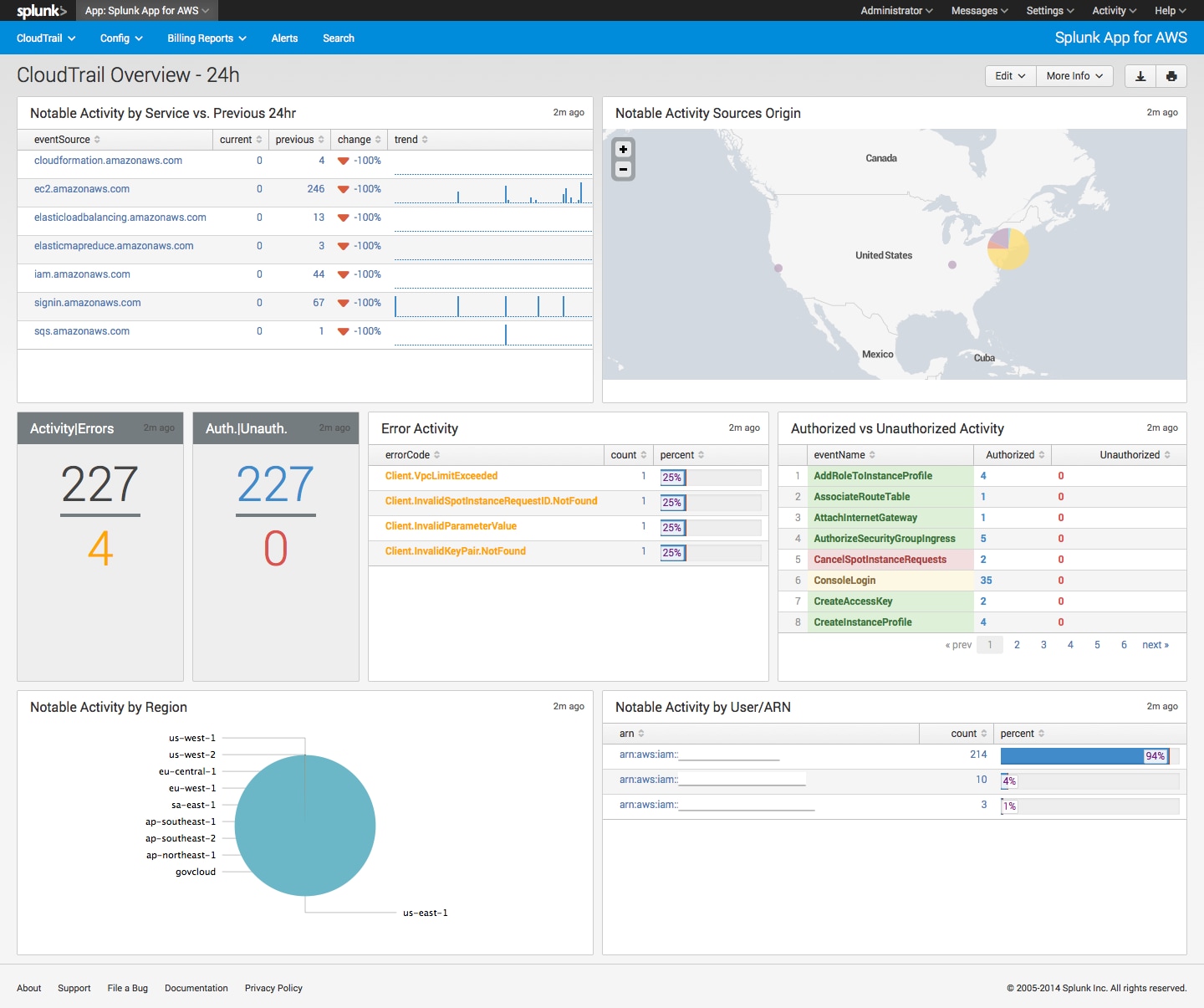Click the 227 Activity total value
This screenshot has width=1204, height=1008.
[100, 484]
